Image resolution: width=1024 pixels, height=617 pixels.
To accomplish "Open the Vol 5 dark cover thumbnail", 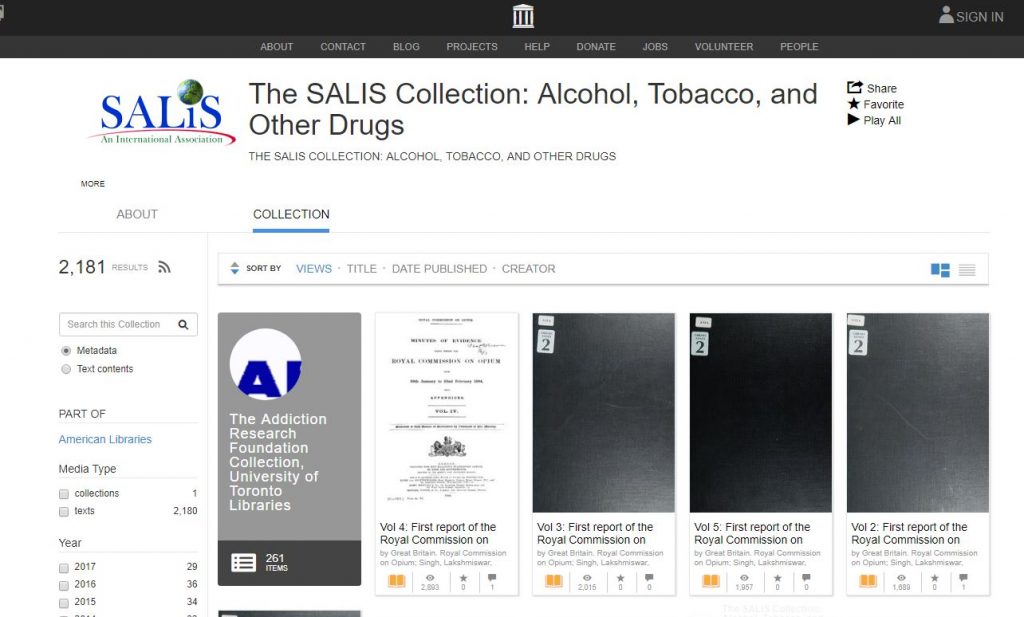I will 761,413.
